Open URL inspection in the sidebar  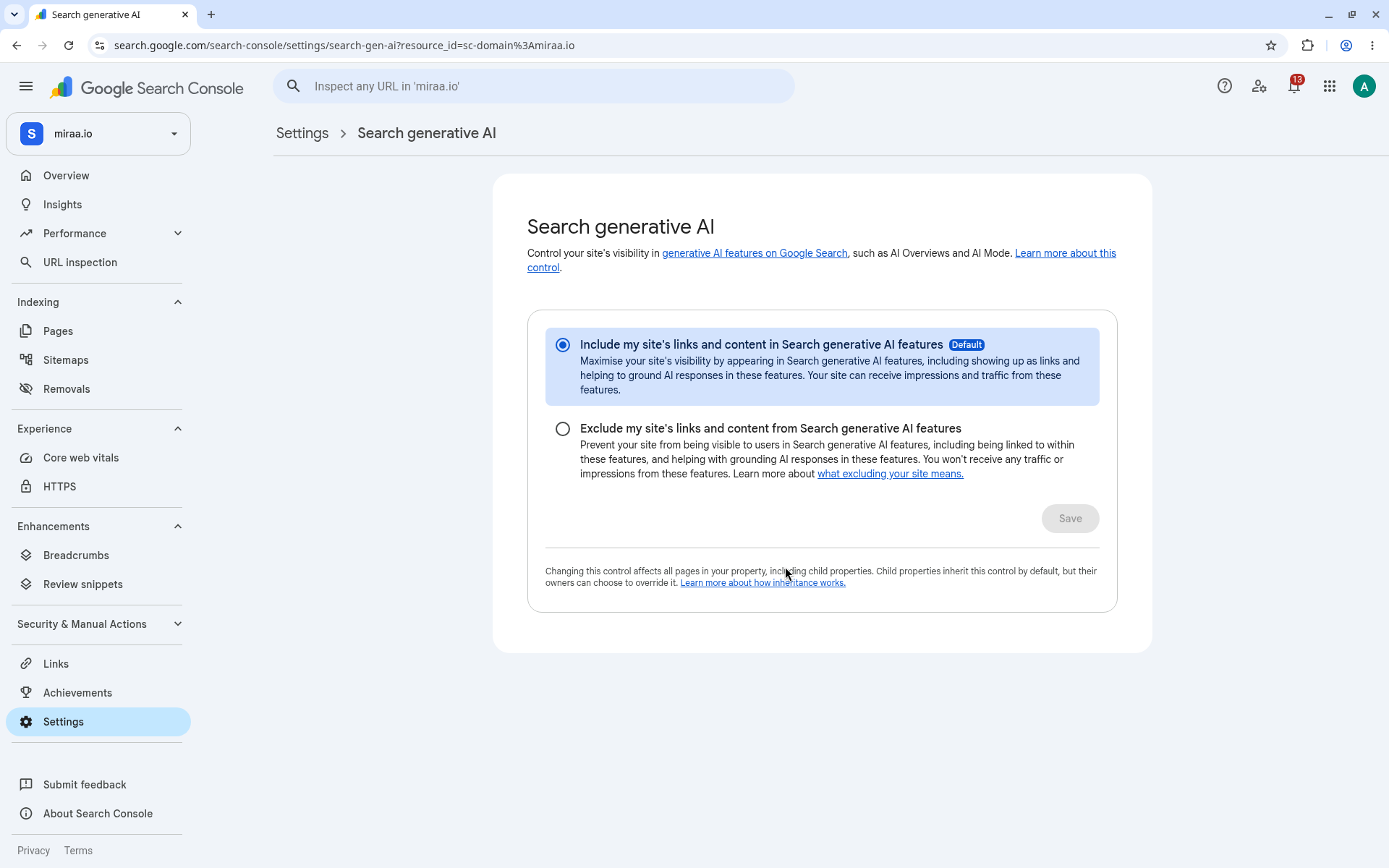(x=98, y=263)
